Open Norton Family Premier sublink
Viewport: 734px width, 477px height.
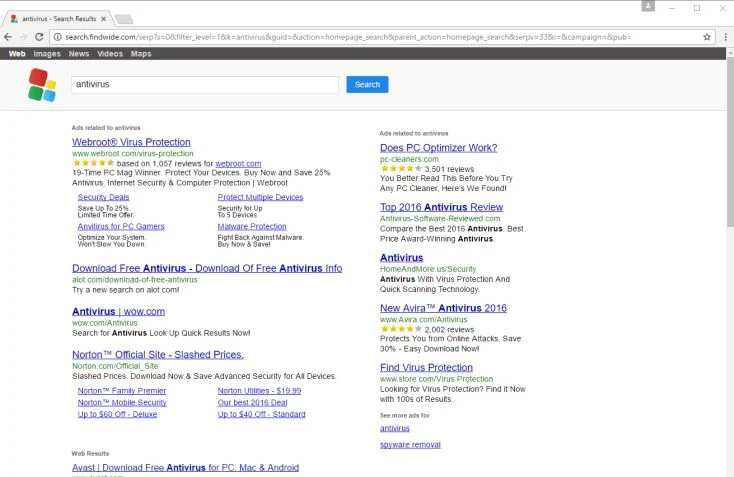122,390
